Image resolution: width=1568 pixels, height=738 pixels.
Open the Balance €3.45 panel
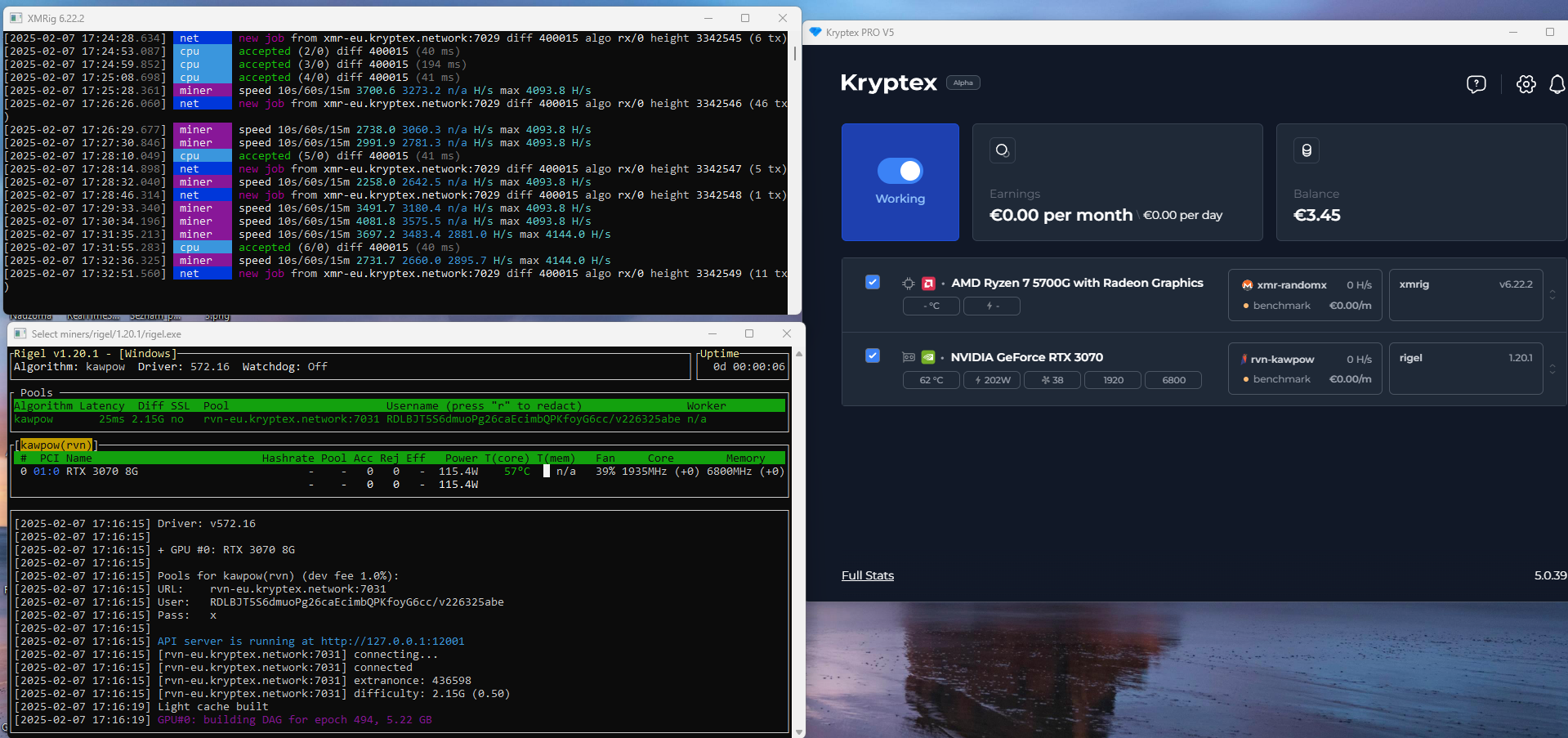pos(1422,182)
